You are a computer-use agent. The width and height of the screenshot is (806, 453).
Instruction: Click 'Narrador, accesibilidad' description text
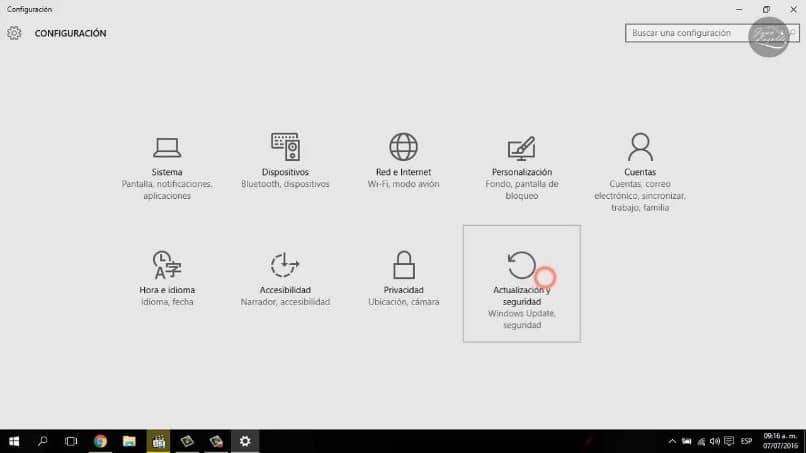point(285,302)
